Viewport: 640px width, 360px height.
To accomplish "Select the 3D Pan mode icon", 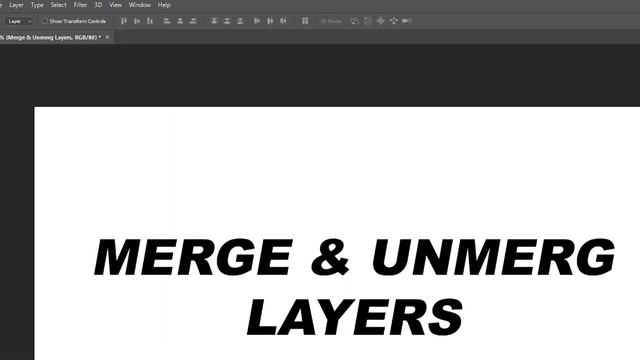I will click(380, 21).
